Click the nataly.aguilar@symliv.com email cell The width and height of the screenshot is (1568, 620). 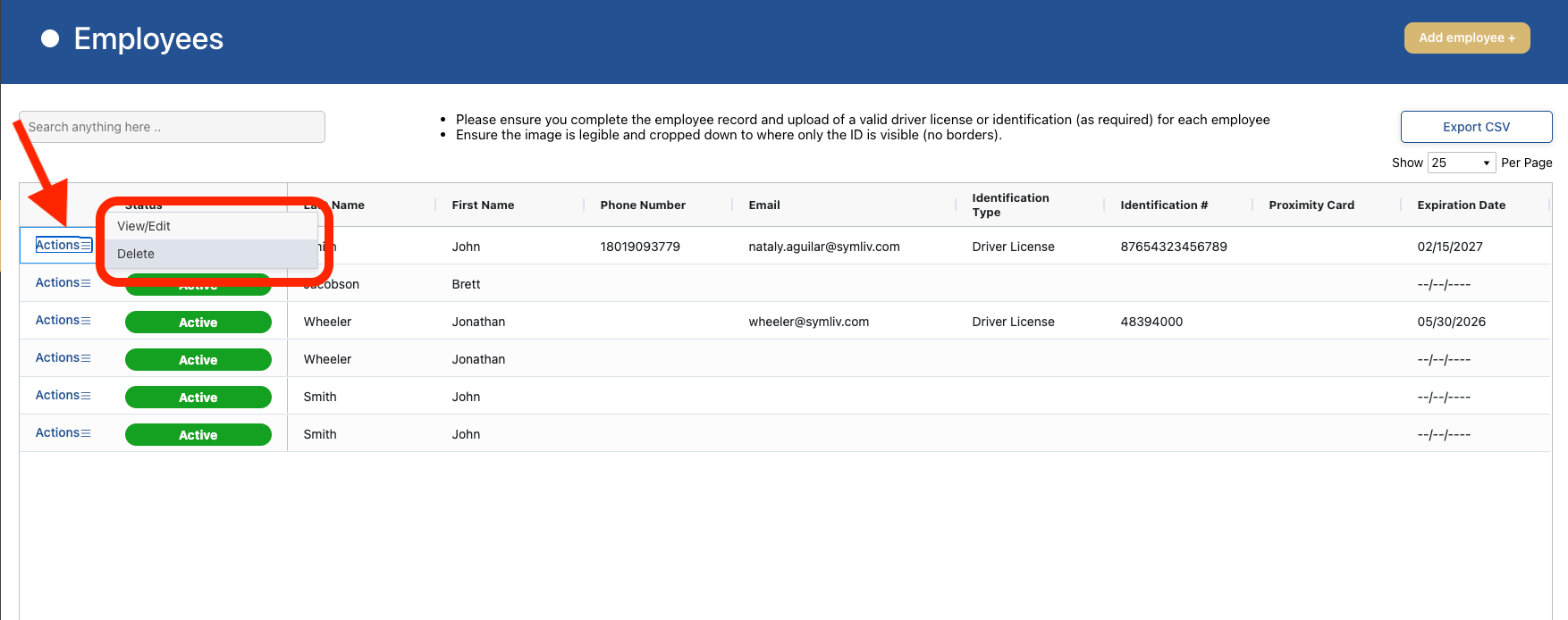coord(823,247)
